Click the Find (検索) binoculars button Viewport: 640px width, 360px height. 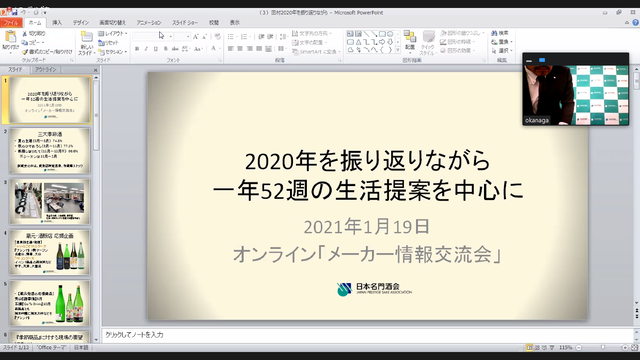pyautogui.click(x=500, y=33)
